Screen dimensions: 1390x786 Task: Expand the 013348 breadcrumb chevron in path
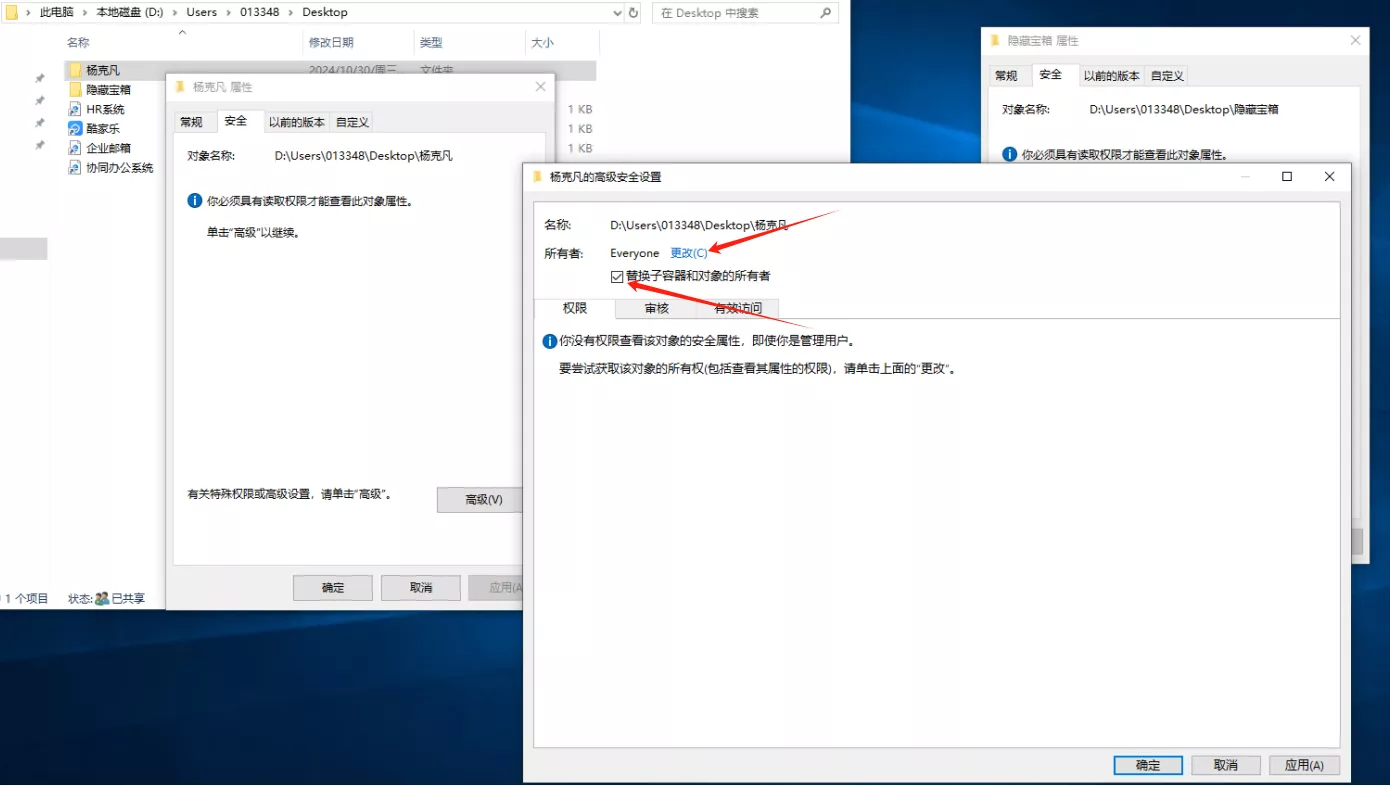[x=290, y=13]
